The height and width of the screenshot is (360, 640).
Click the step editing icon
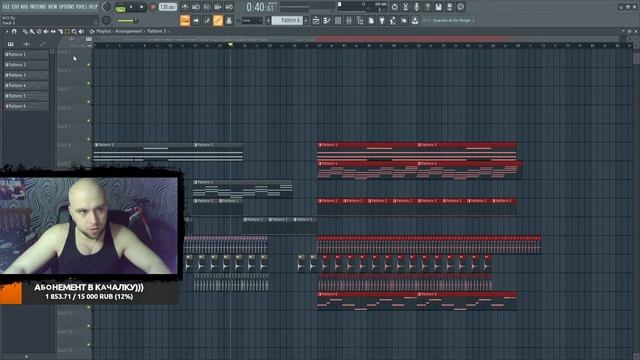(207, 20)
